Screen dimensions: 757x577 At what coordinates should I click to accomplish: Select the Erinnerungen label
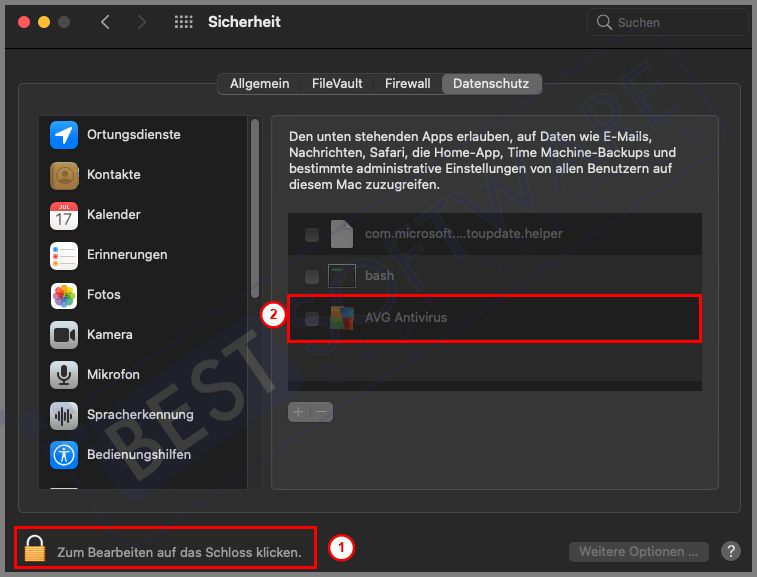point(127,254)
